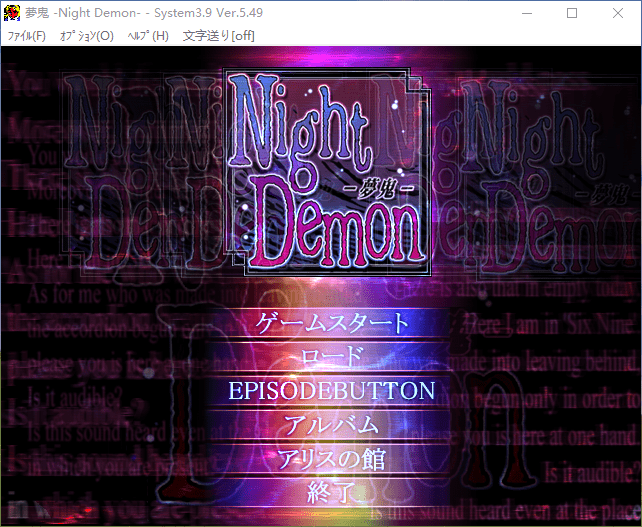The image size is (642, 527).
Task: Minimize the game window
Action: (x=525, y=13)
